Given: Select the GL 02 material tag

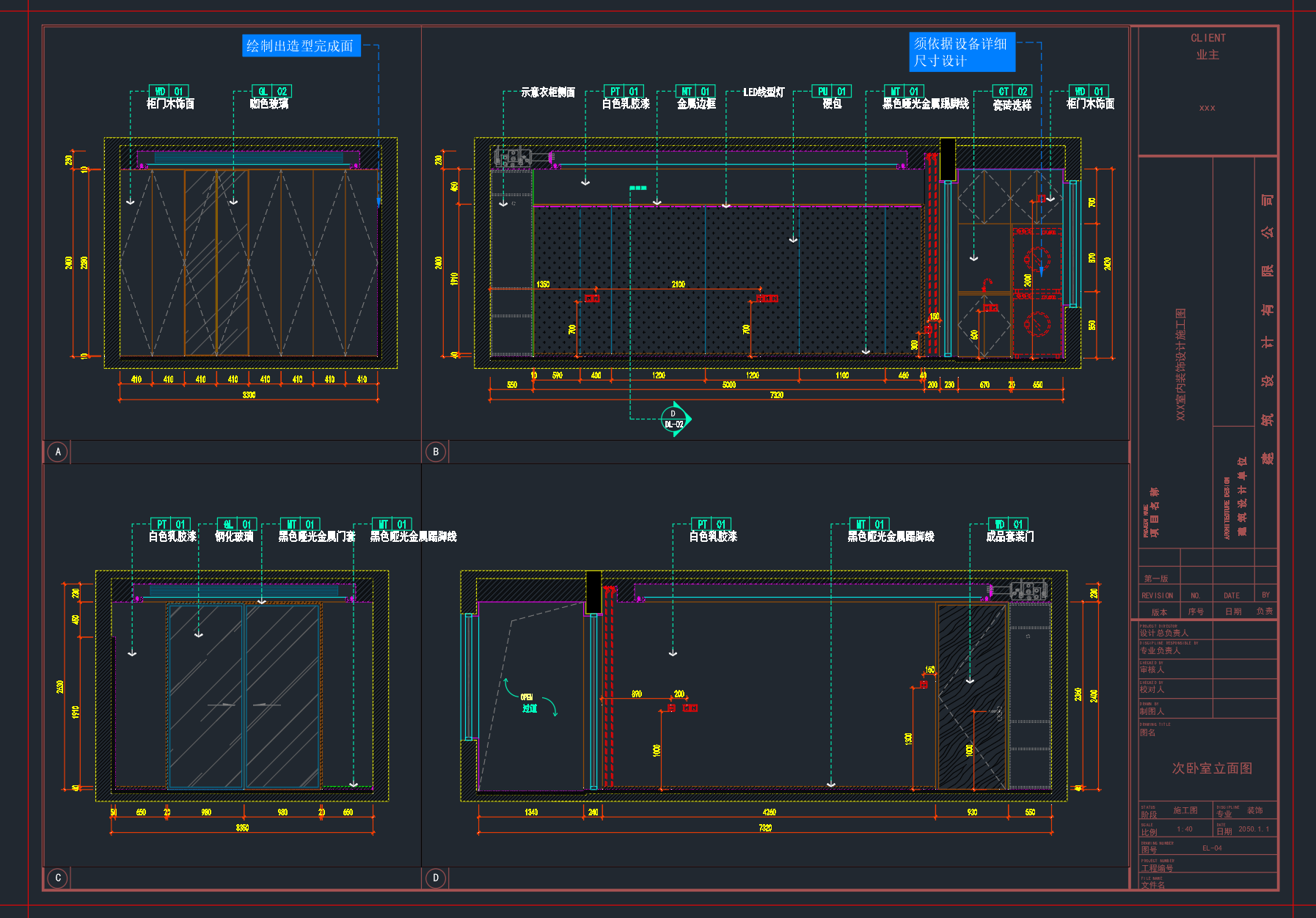Looking at the screenshot, I should click(x=272, y=92).
